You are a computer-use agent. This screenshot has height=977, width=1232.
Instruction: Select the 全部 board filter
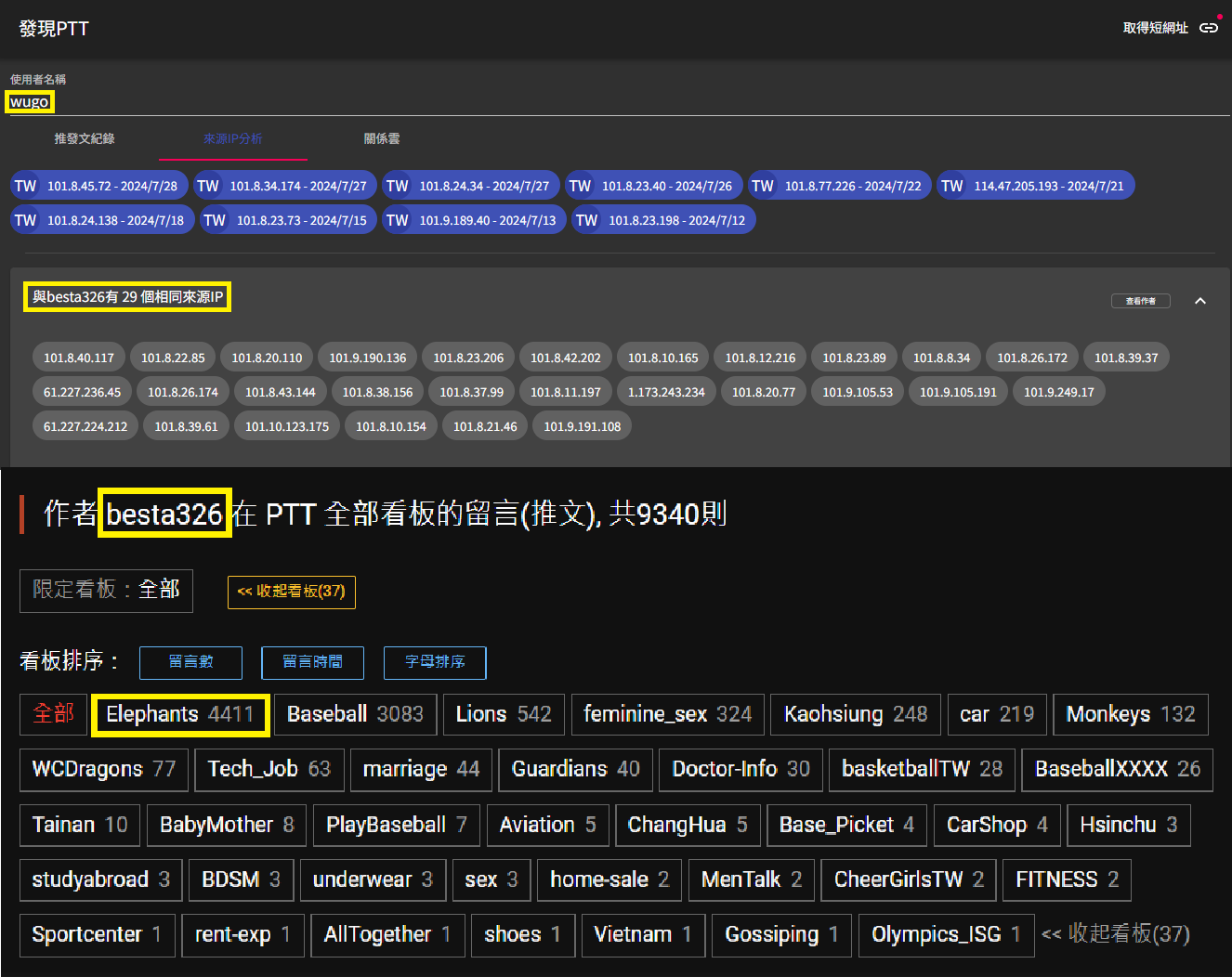pos(53,714)
